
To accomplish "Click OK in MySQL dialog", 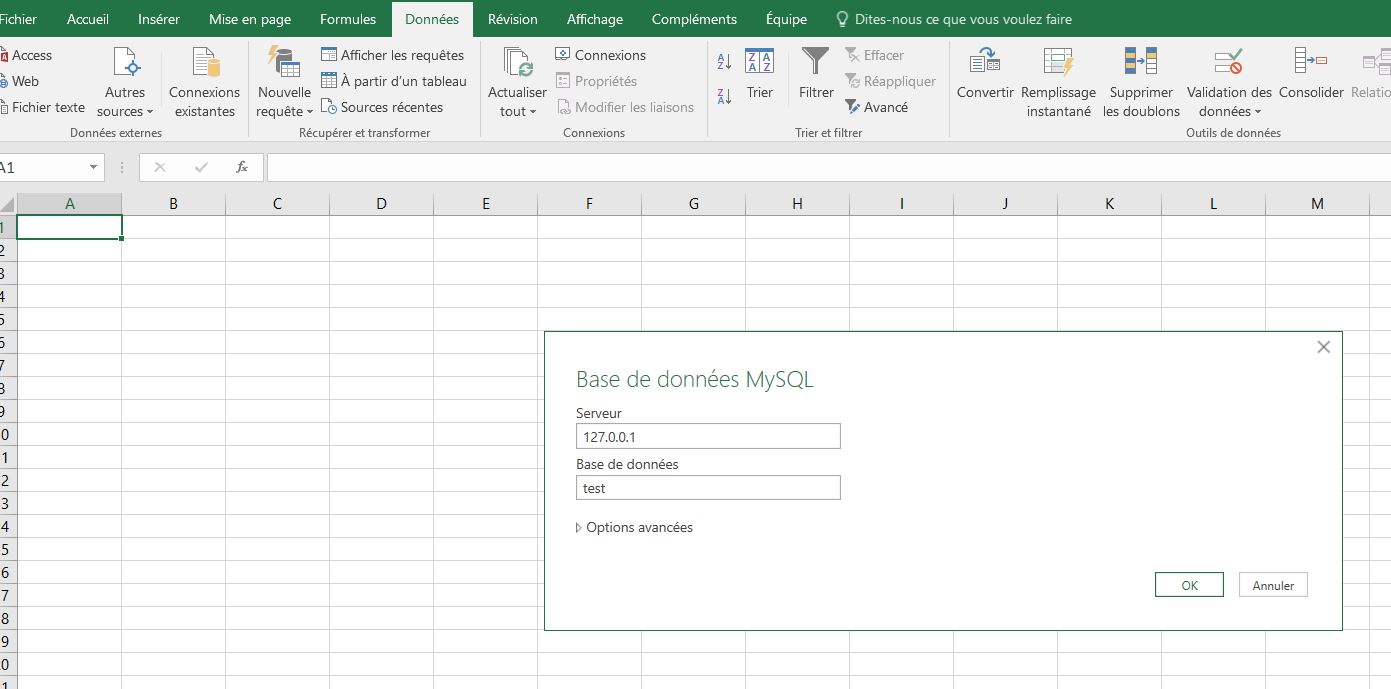I will pos(1189,585).
